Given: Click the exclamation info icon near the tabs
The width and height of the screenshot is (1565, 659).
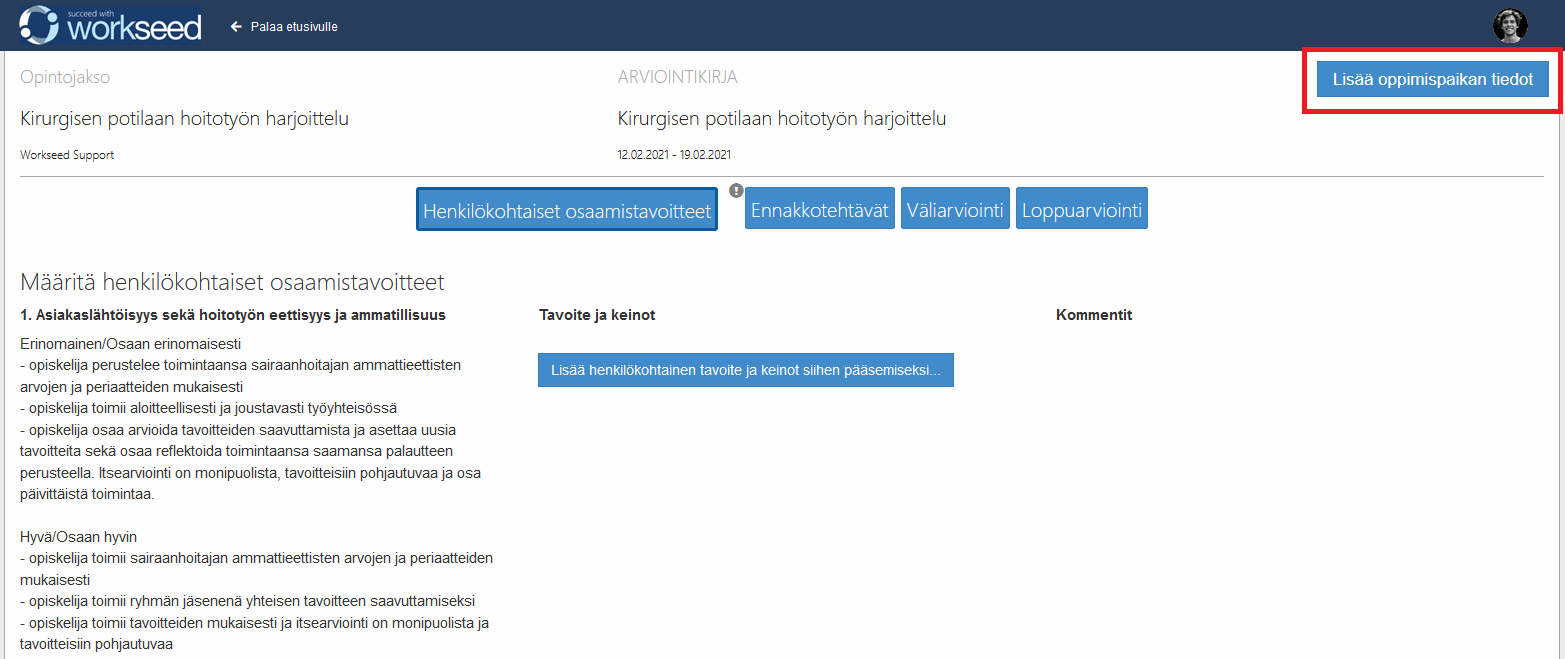Looking at the screenshot, I should tap(735, 191).
